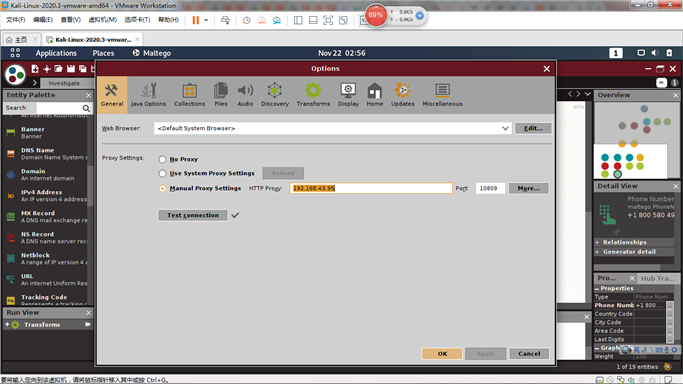Expand the Relationships section in Detail View
Viewport: 683px width, 384px height.
click(x=598, y=242)
